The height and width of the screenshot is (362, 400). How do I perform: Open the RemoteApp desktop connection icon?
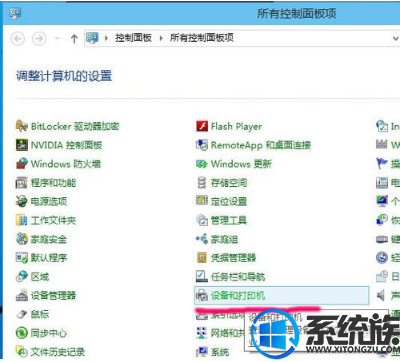coord(202,145)
